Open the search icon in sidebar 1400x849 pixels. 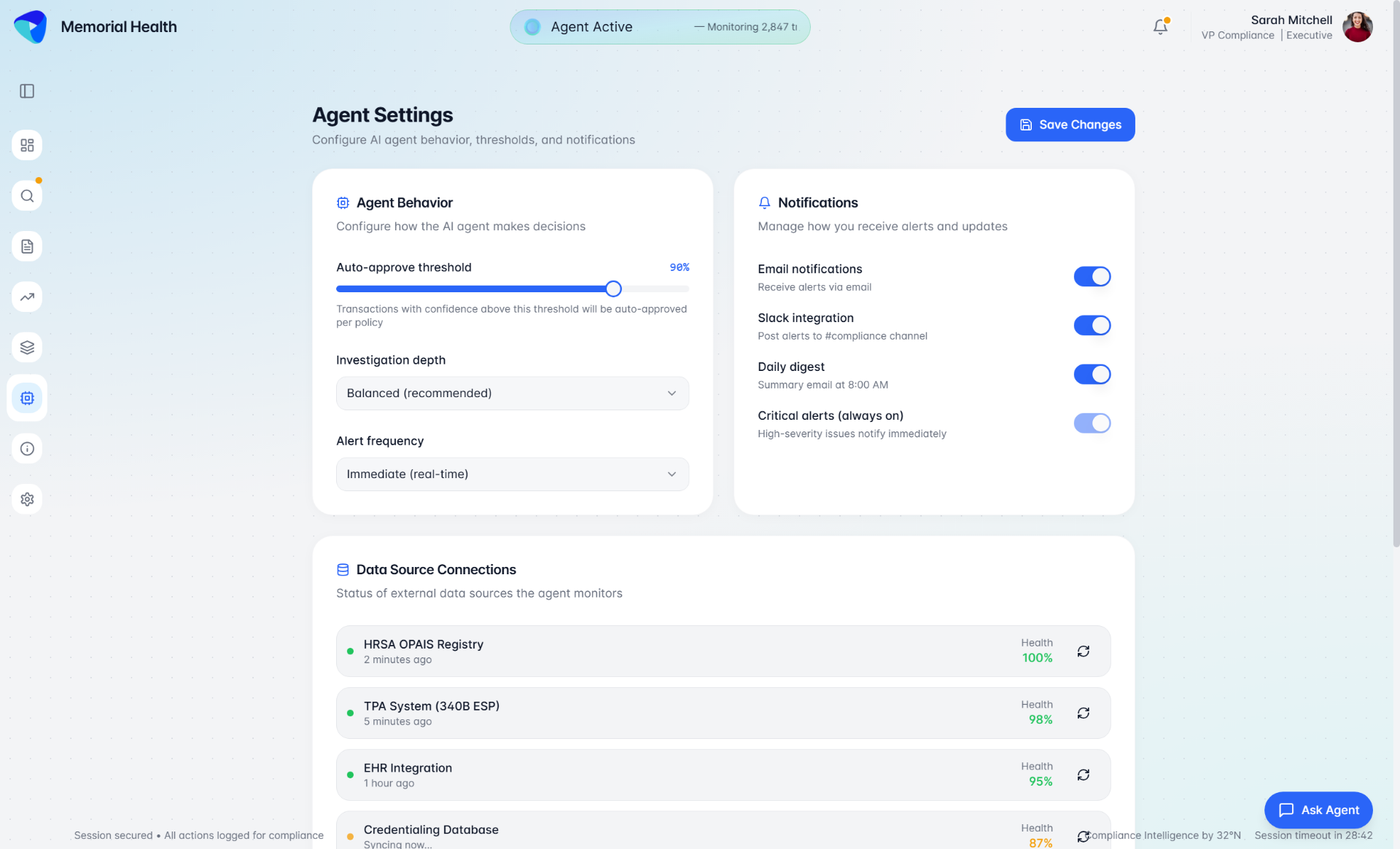pos(27,196)
